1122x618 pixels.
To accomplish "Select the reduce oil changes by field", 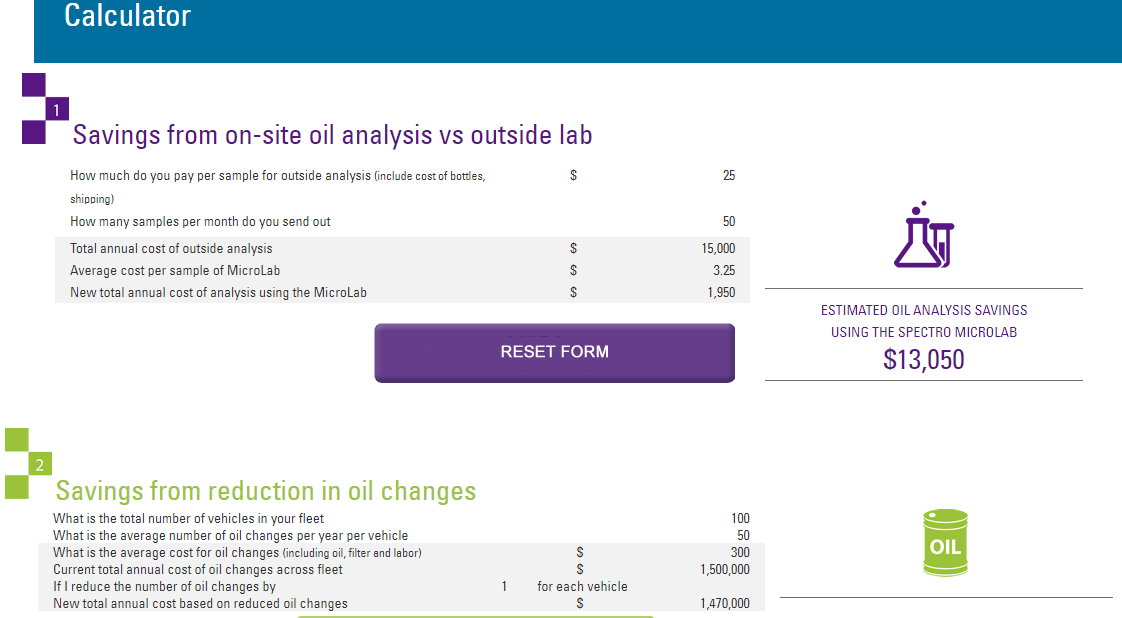I will pyautogui.click(x=505, y=587).
